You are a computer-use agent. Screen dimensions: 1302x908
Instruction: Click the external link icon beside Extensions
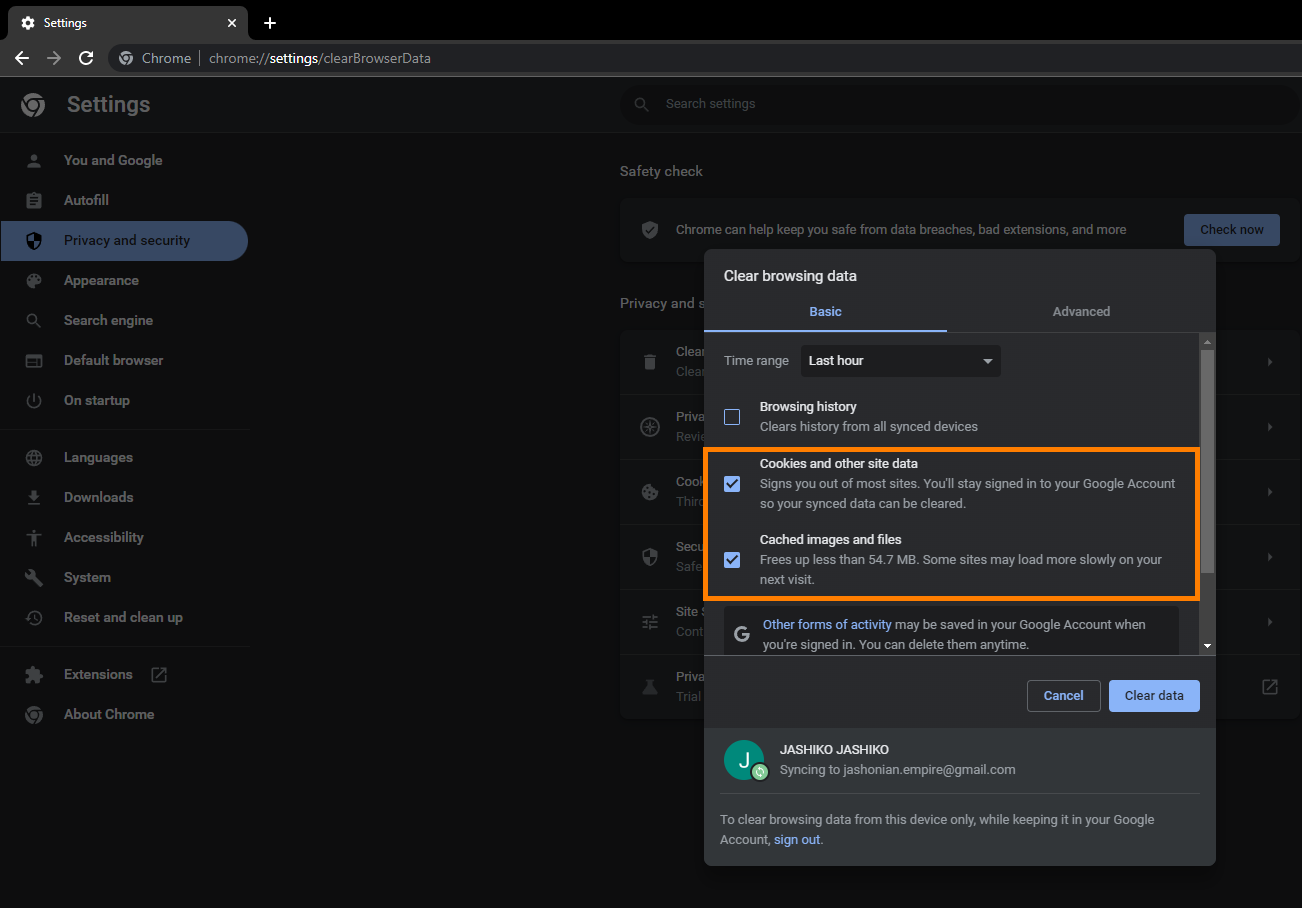(158, 674)
